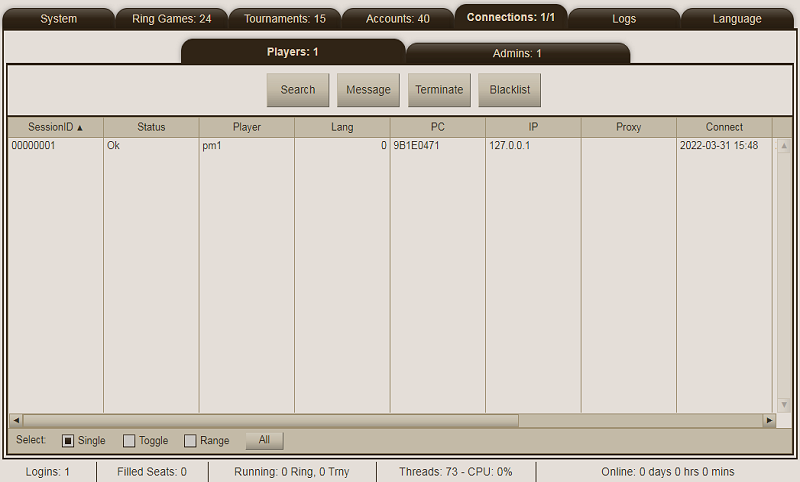Go to the Accounts tab

click(x=398, y=19)
